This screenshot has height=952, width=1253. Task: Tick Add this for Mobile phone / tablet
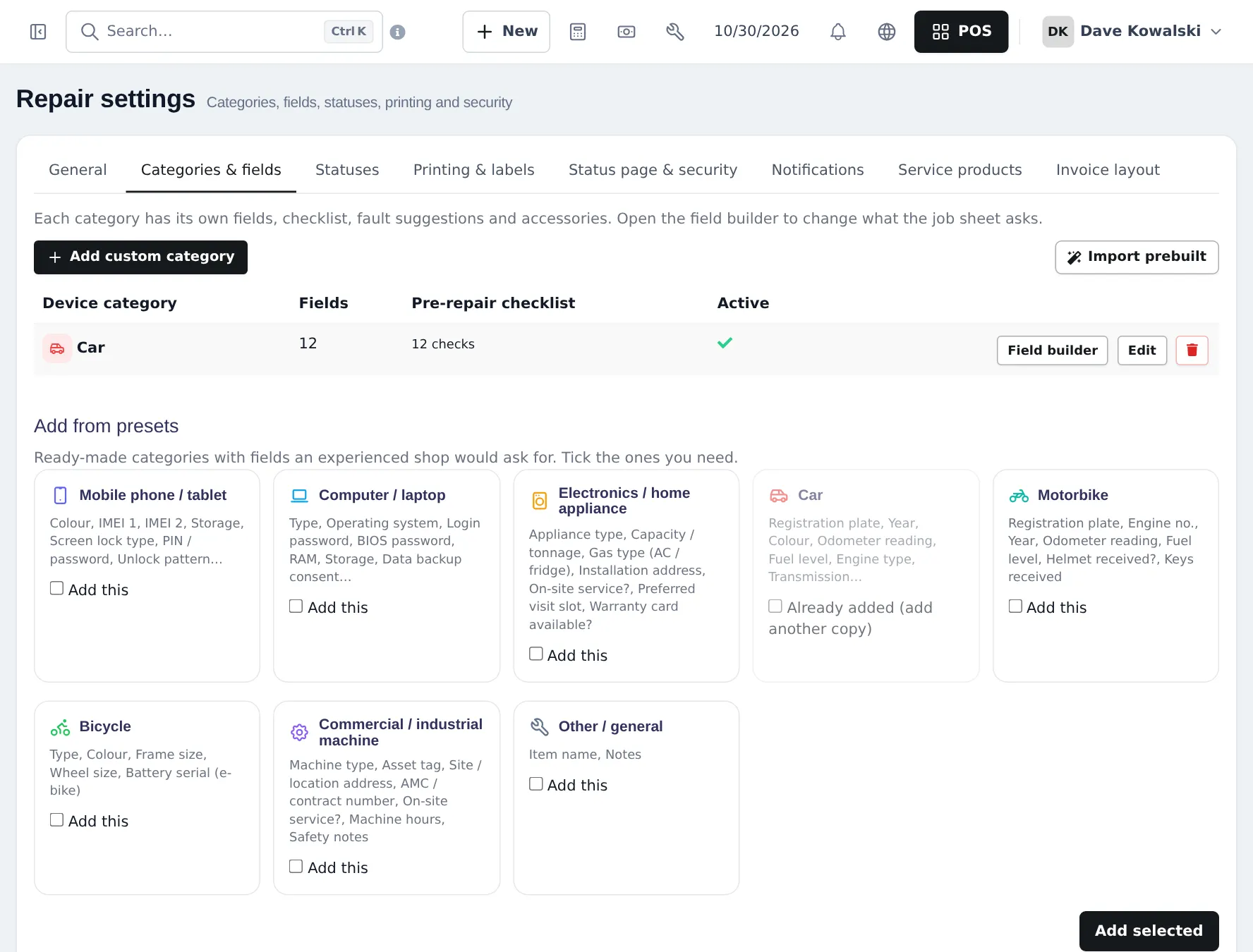click(57, 588)
